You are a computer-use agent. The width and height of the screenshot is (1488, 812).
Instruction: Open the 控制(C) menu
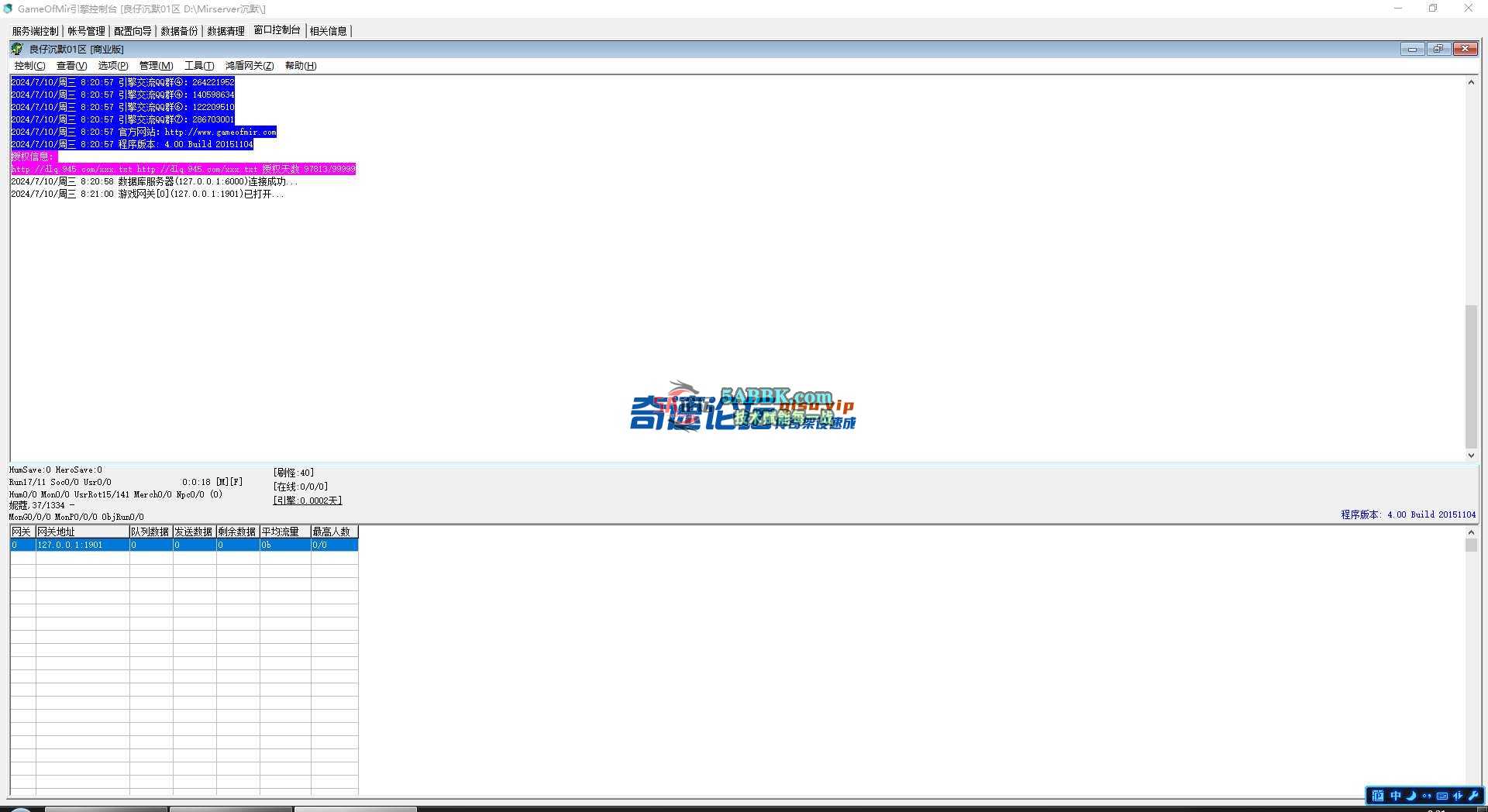pyautogui.click(x=29, y=66)
